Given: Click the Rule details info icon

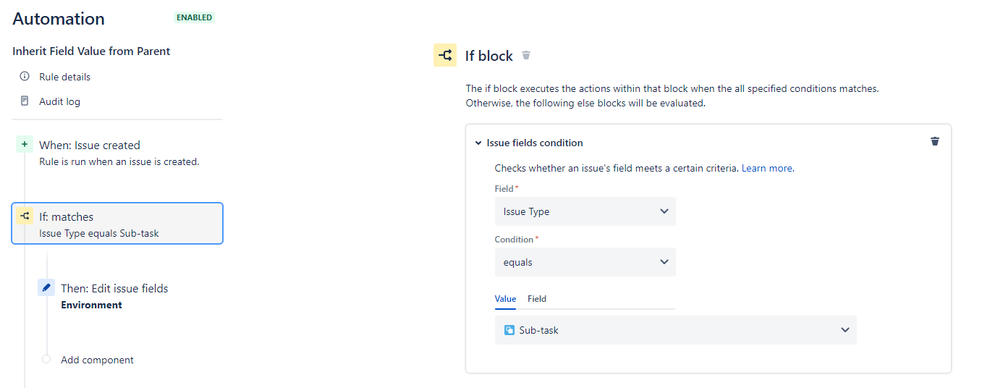Looking at the screenshot, I should [x=25, y=77].
